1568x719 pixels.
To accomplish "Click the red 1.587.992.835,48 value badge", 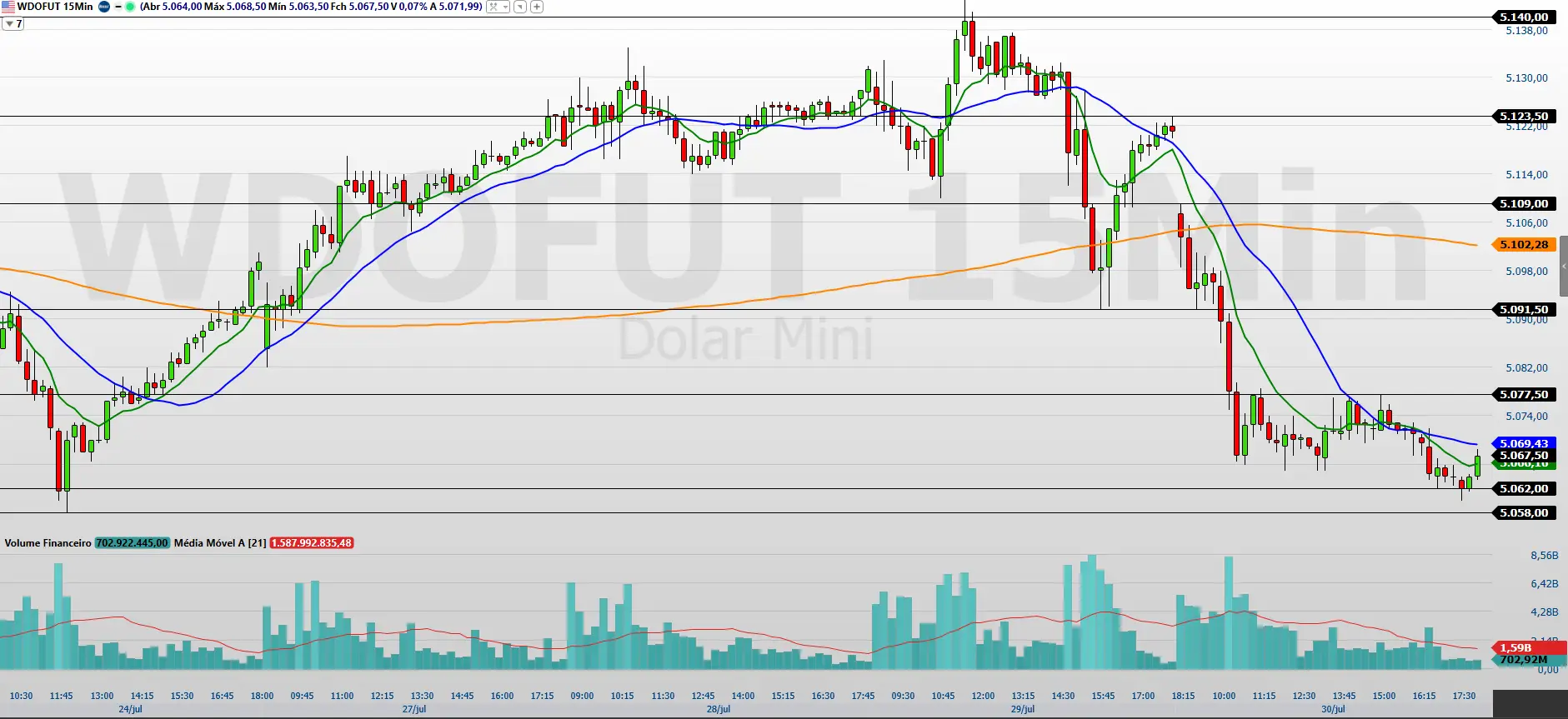I will pyautogui.click(x=312, y=543).
